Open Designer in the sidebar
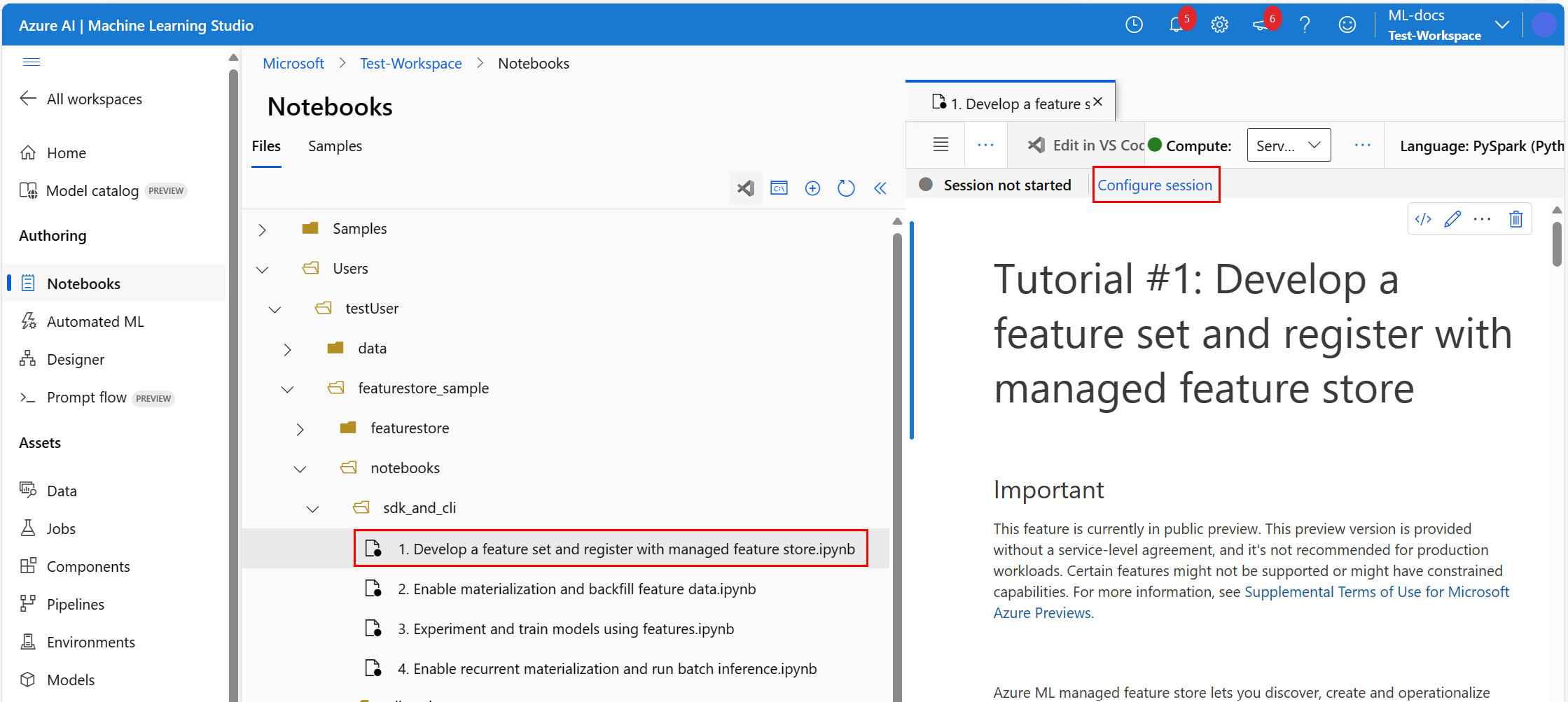This screenshot has height=702, width=1568. pos(62,359)
